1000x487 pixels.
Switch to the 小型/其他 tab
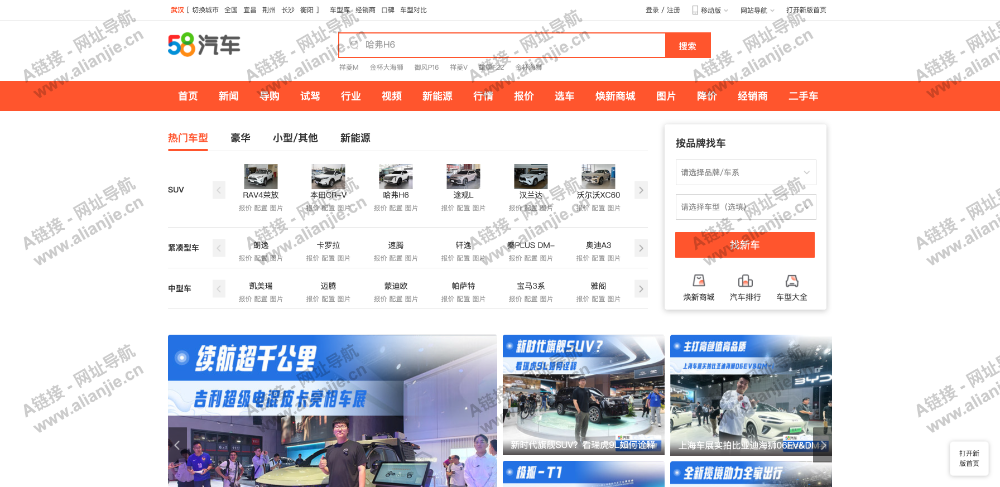pos(295,138)
